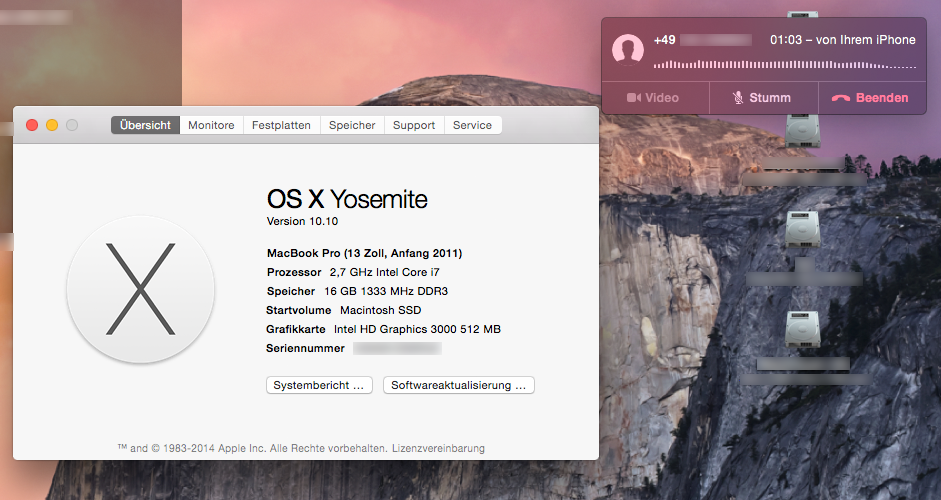941x500 pixels.
Task: Click the call audio waveform indicator
Action: click(x=784, y=64)
